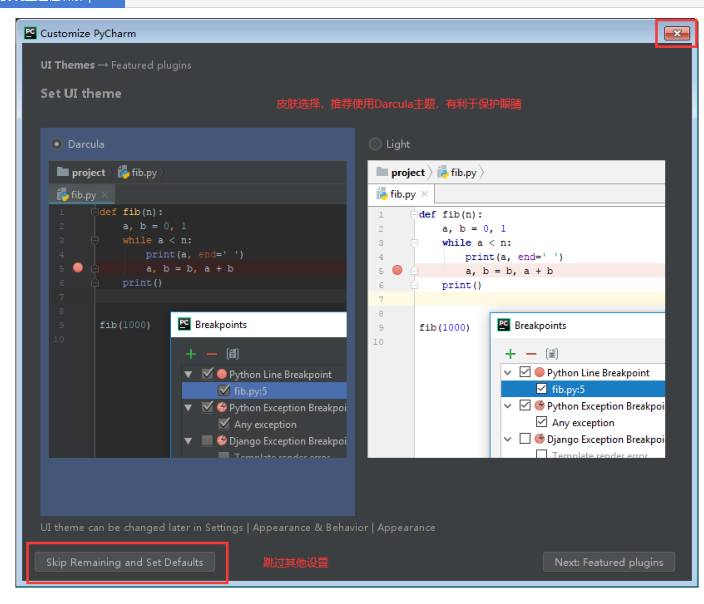
Task: Click 'project' breadcrumb text in Light preview
Action: point(408,172)
